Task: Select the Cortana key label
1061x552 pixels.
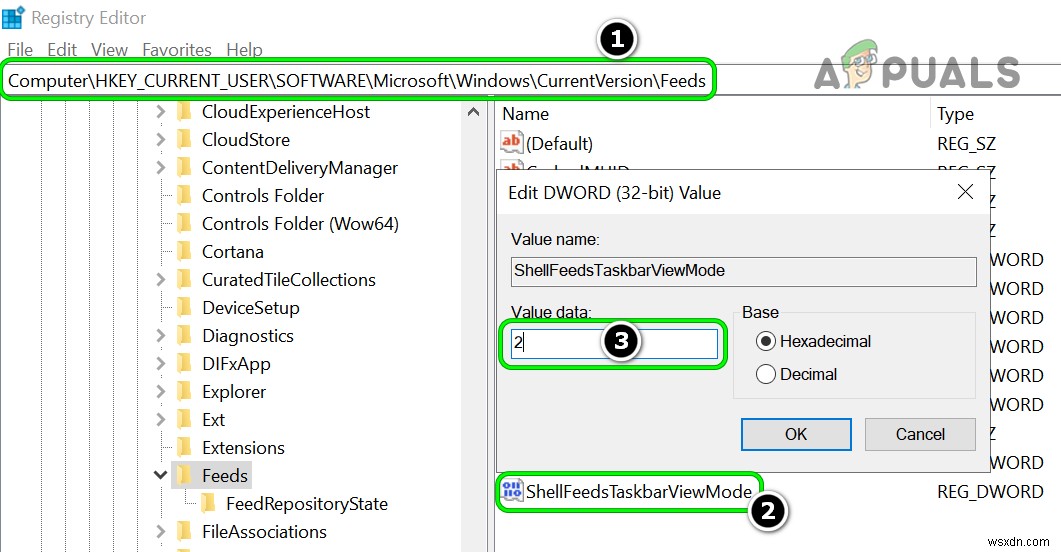Action: click(x=233, y=252)
